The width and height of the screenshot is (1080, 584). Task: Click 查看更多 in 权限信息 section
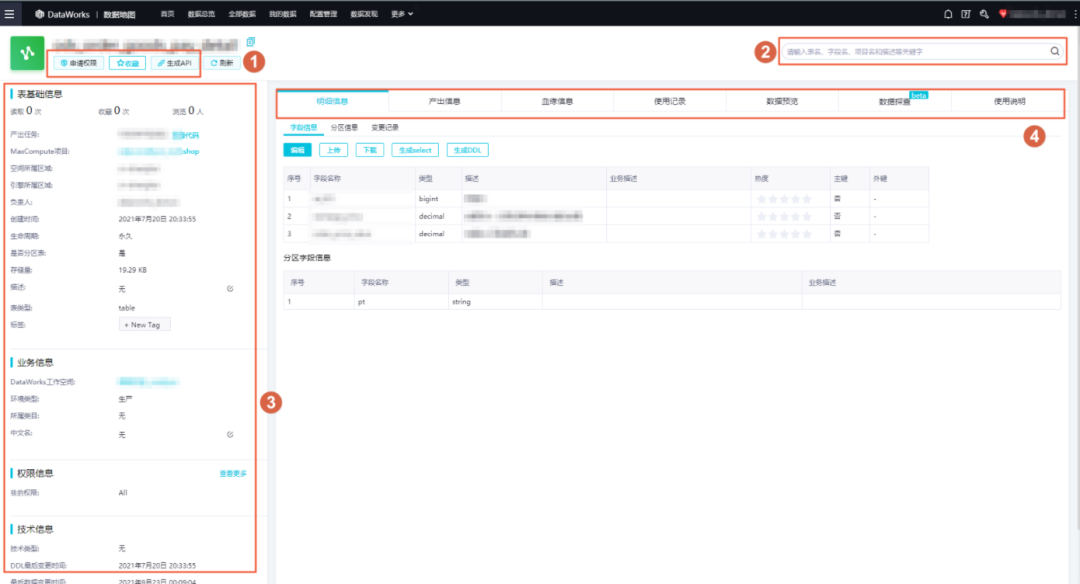(233, 474)
